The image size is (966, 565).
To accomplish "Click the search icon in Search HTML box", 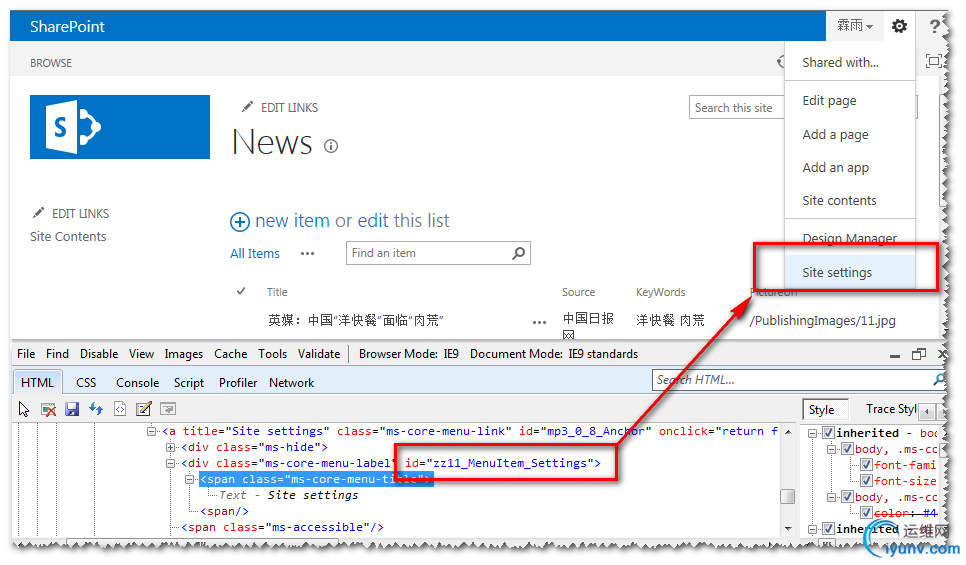I will coord(939,380).
